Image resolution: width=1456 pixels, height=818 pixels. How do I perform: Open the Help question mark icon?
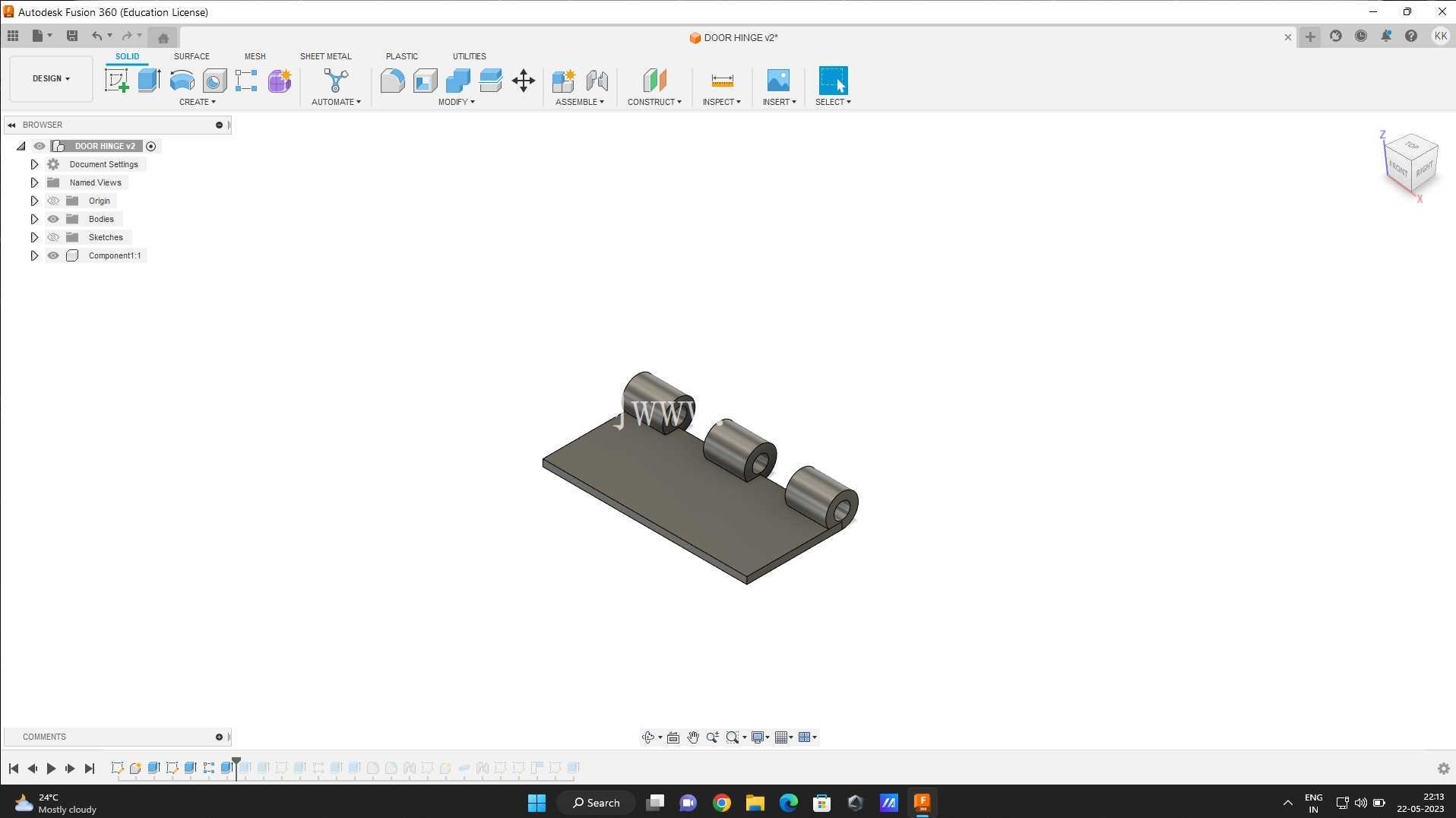point(1411,36)
